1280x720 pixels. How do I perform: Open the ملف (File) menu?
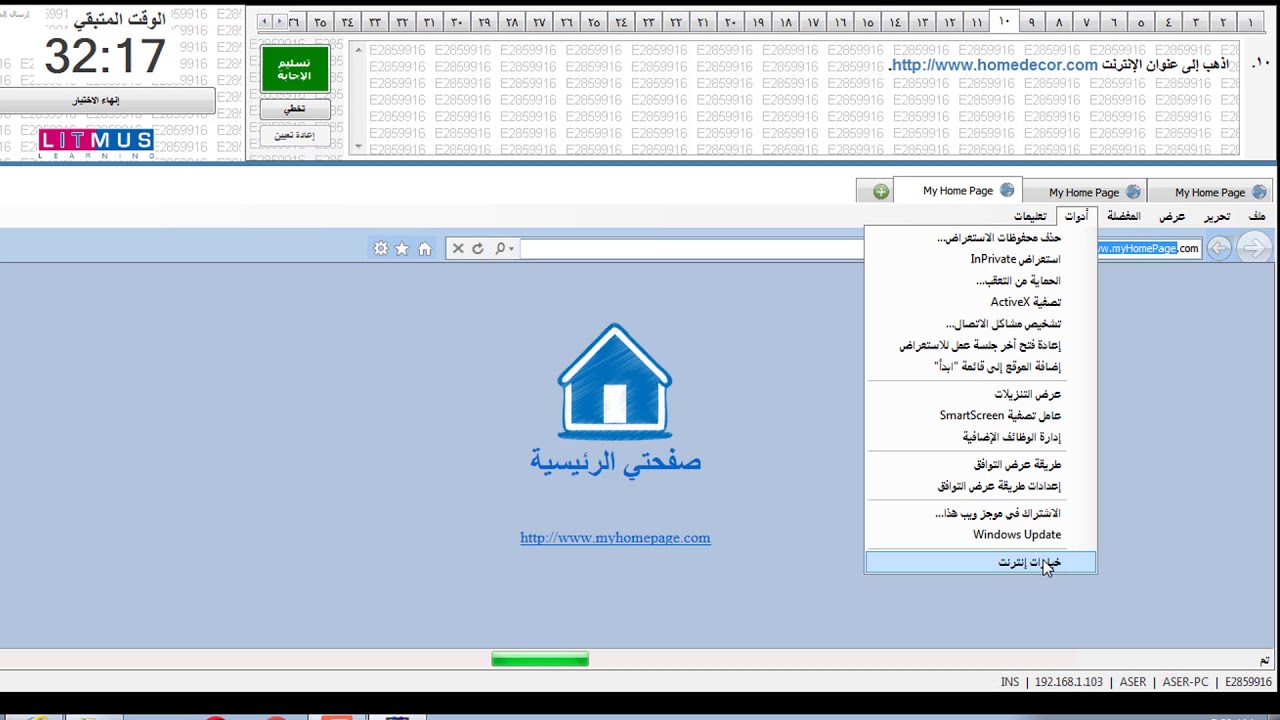1257,216
